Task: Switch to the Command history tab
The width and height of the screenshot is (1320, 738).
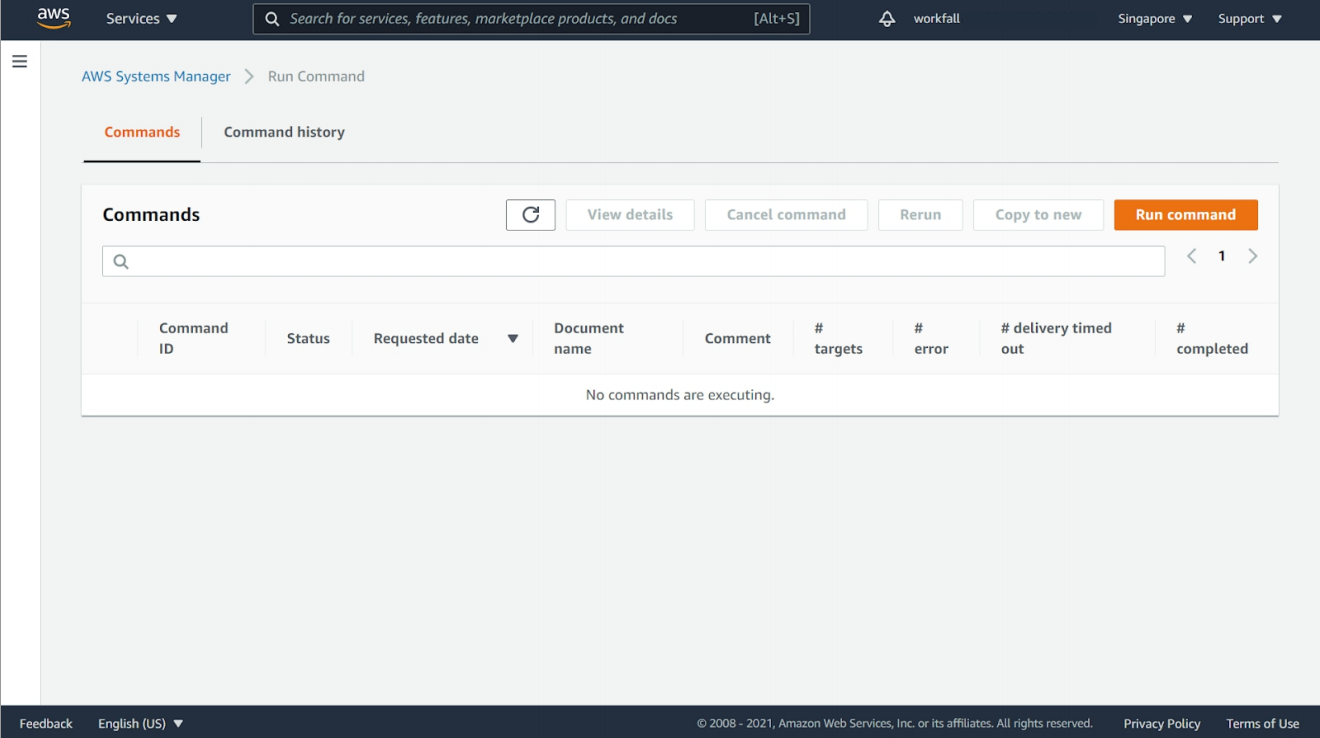Action: click(x=284, y=132)
